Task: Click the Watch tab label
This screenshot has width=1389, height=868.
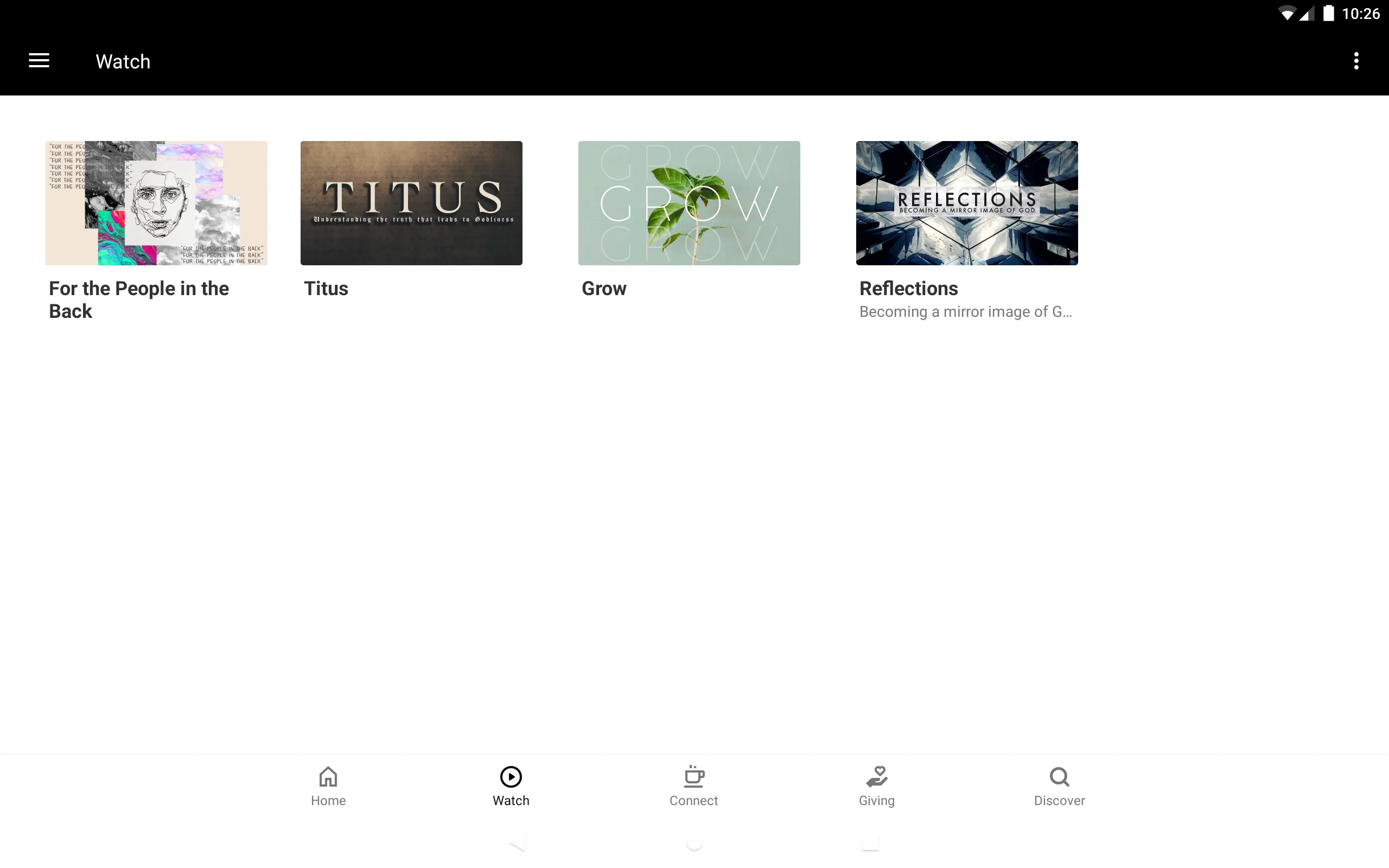Action: [x=511, y=800]
